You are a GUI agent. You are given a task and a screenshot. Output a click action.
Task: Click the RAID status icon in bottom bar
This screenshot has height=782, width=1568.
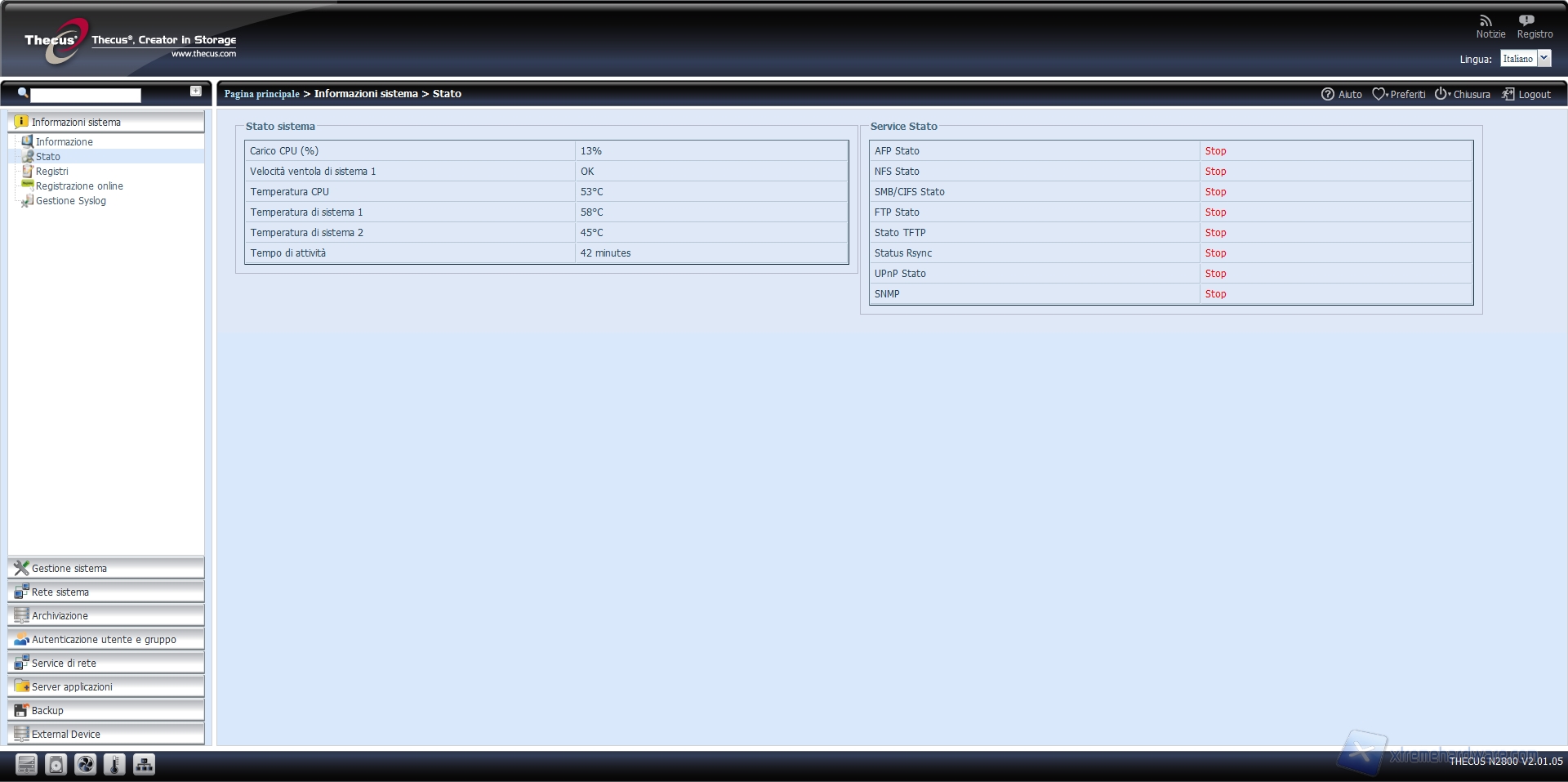(x=26, y=765)
